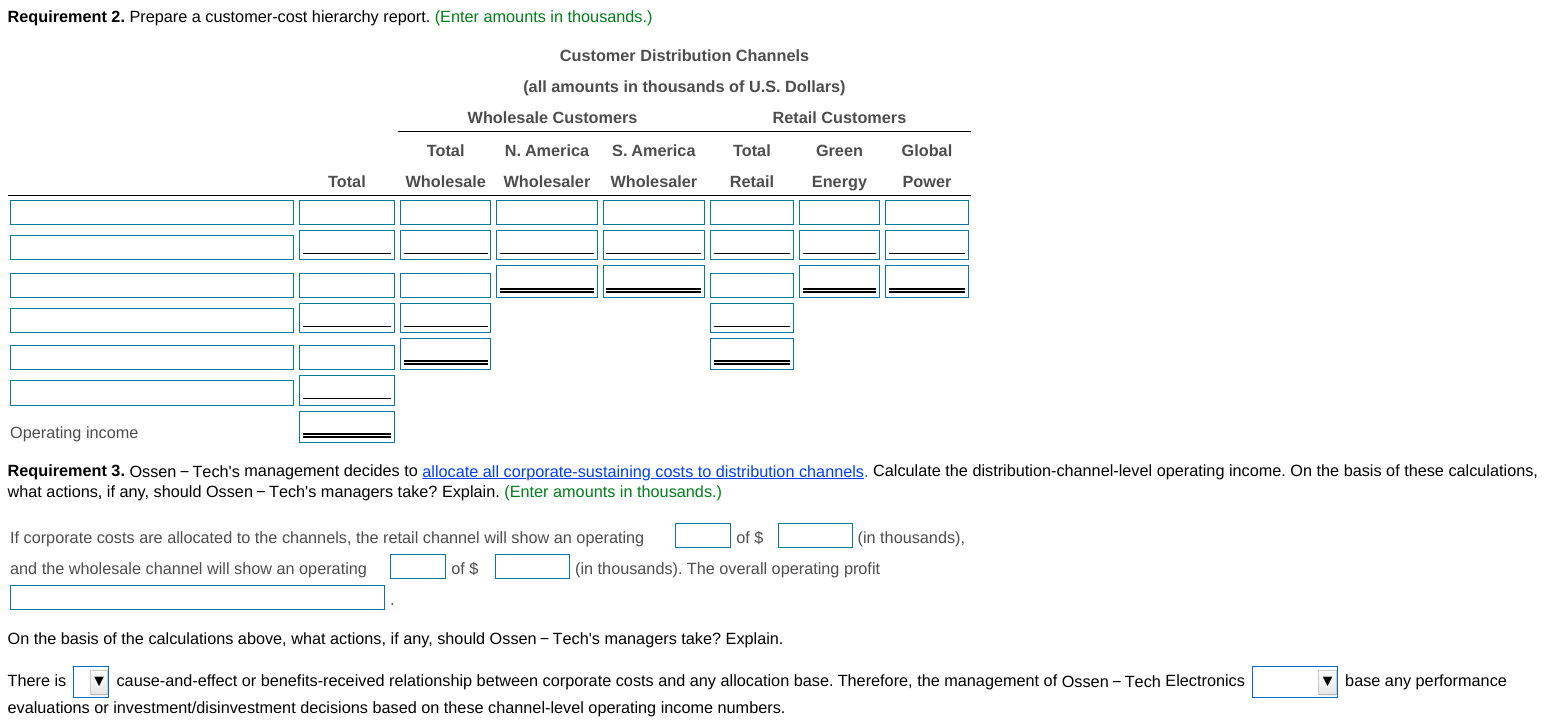Select first row's S. America Wholesaler field
The height and width of the screenshot is (726, 1549).
pyautogui.click(x=654, y=213)
